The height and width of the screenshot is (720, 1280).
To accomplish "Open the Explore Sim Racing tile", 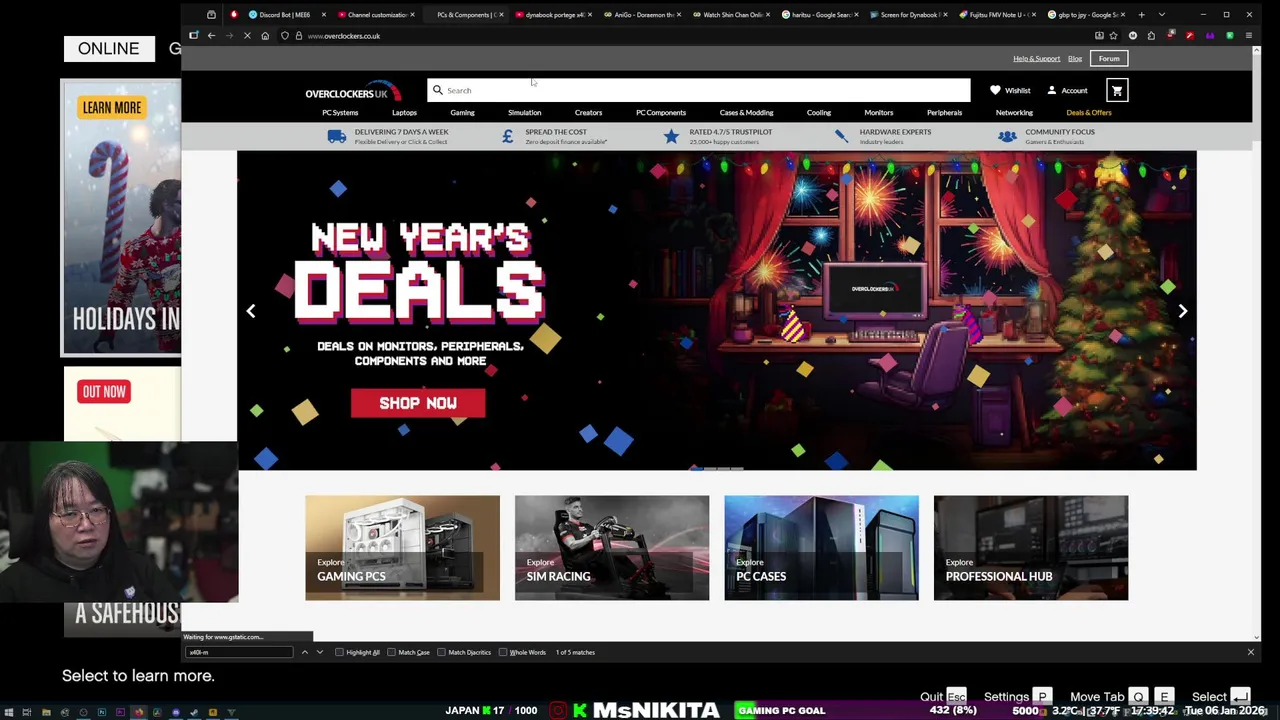I will [612, 548].
